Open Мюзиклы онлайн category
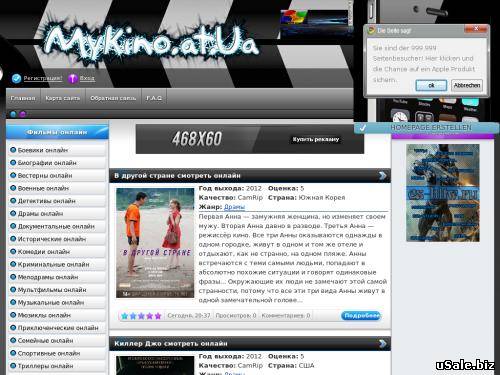The height and width of the screenshot is (375, 500). click(x=57, y=315)
